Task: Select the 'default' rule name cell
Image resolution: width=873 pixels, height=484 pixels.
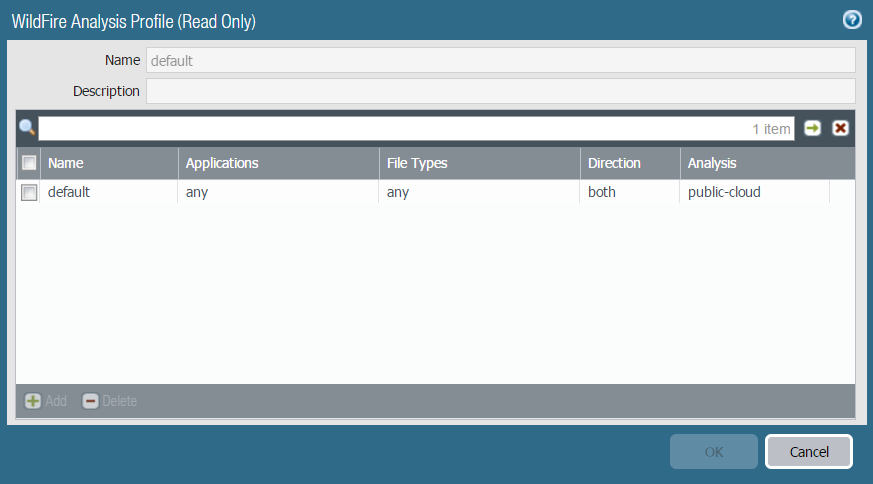Action: click(109, 192)
